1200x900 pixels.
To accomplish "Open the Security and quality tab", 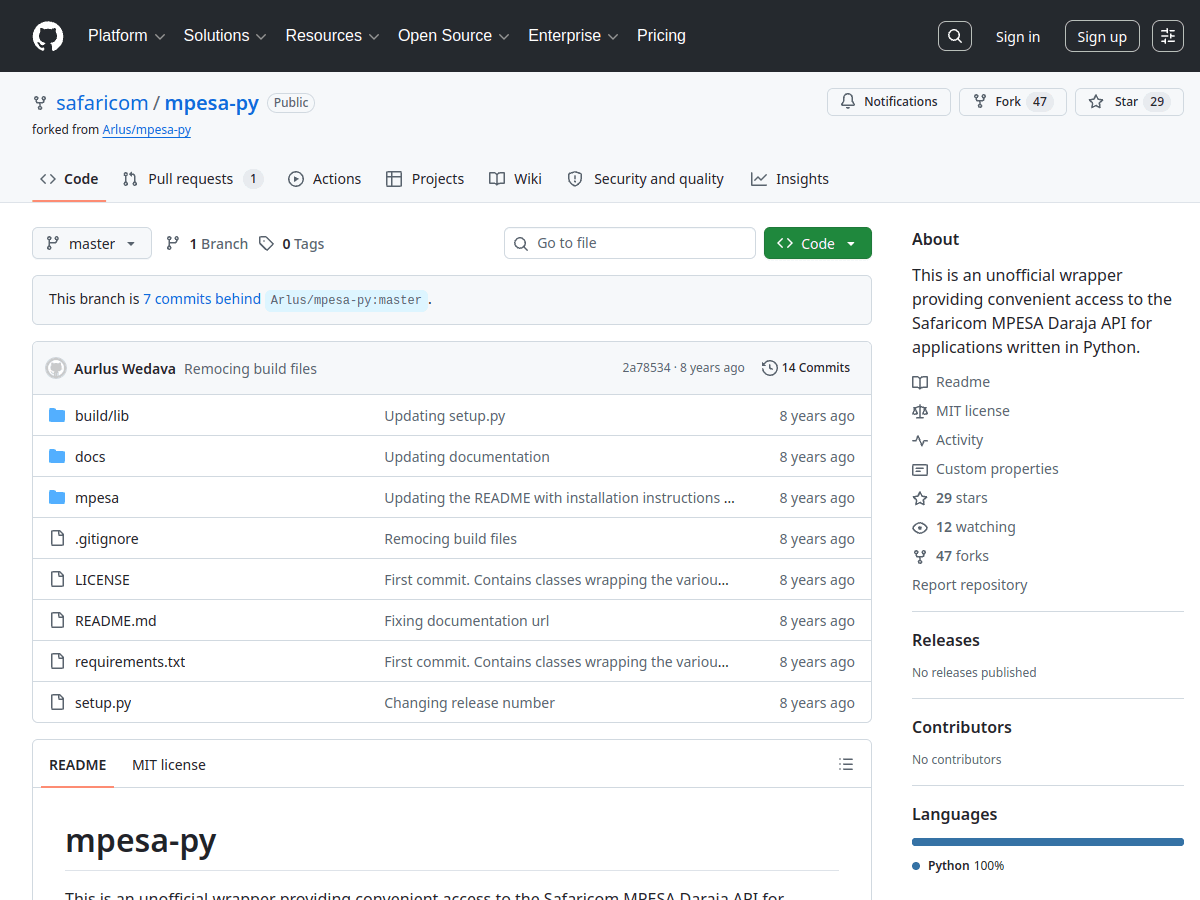I will [x=645, y=179].
